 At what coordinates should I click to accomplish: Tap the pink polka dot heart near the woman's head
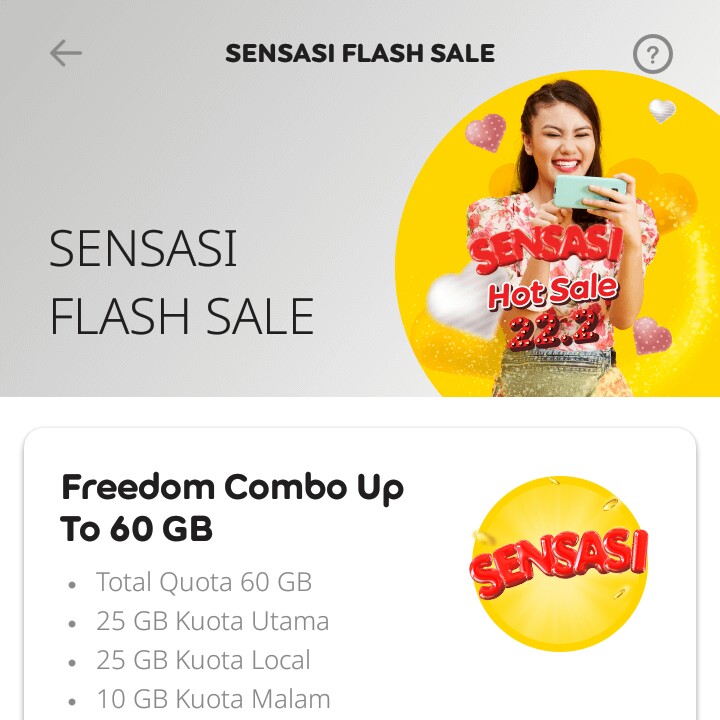coord(485,133)
